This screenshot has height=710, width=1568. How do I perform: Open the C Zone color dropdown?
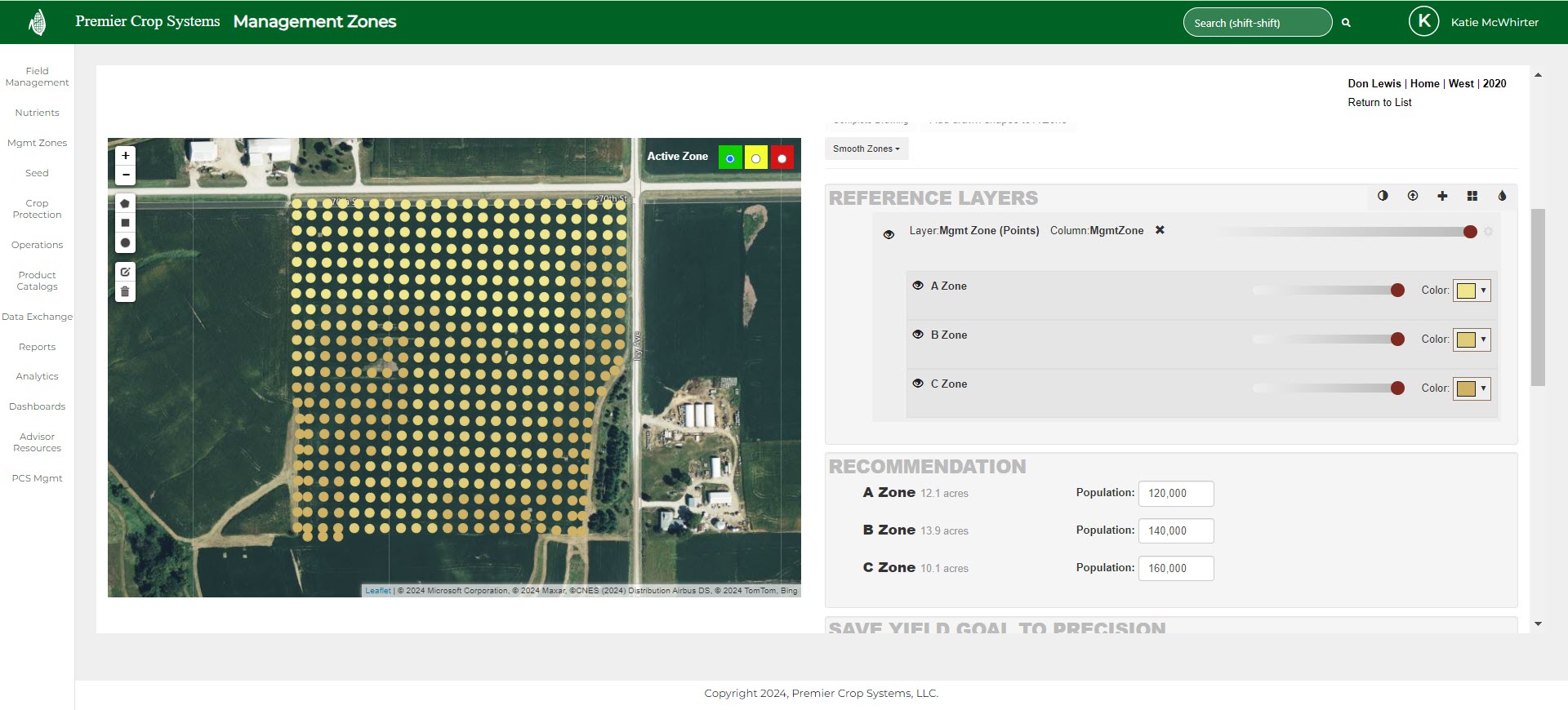(1472, 388)
